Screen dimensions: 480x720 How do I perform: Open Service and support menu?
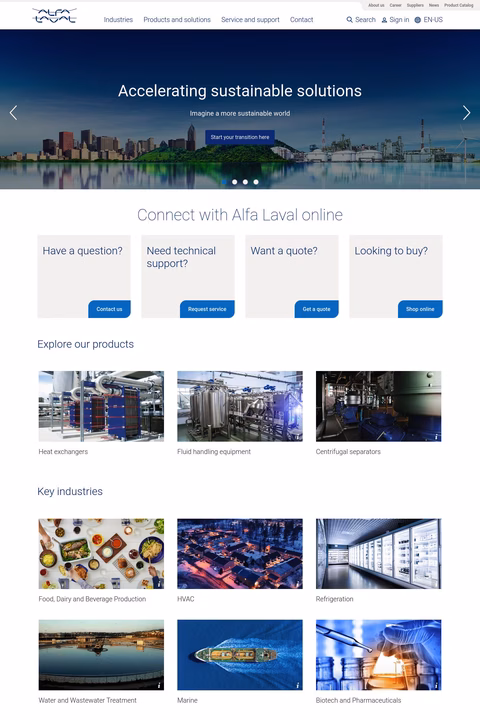[x=250, y=20]
